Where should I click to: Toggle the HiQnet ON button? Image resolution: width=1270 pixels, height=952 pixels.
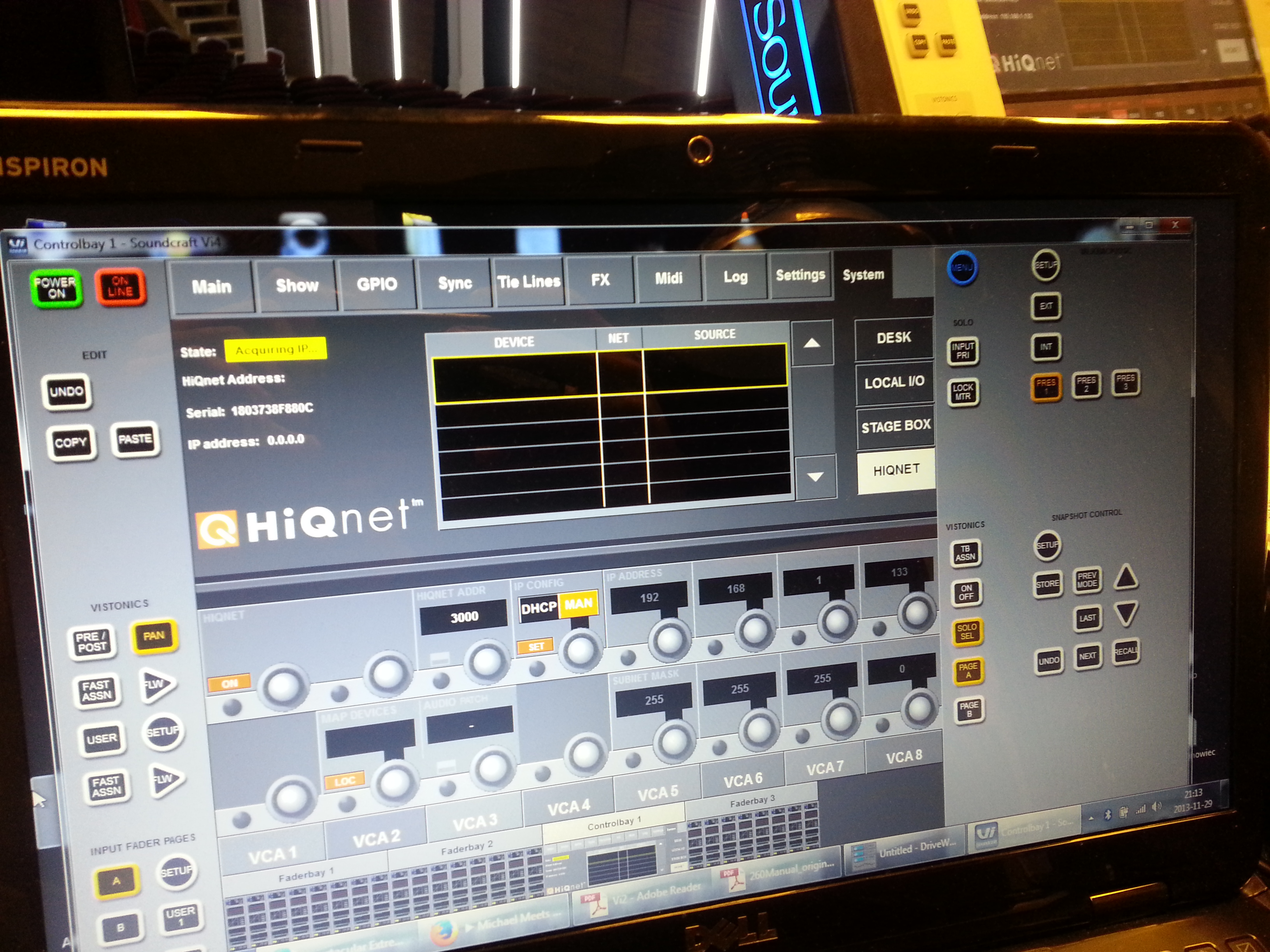(229, 682)
